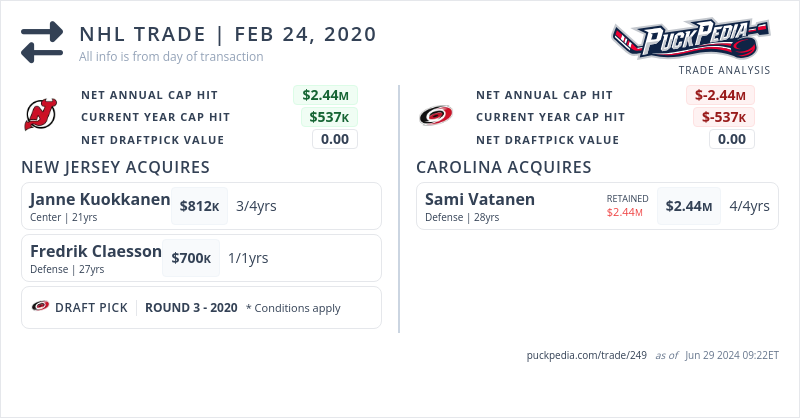Image resolution: width=800 pixels, height=418 pixels.
Task: Click New Jersey's 0.00 draft pick value
Action: [335, 139]
